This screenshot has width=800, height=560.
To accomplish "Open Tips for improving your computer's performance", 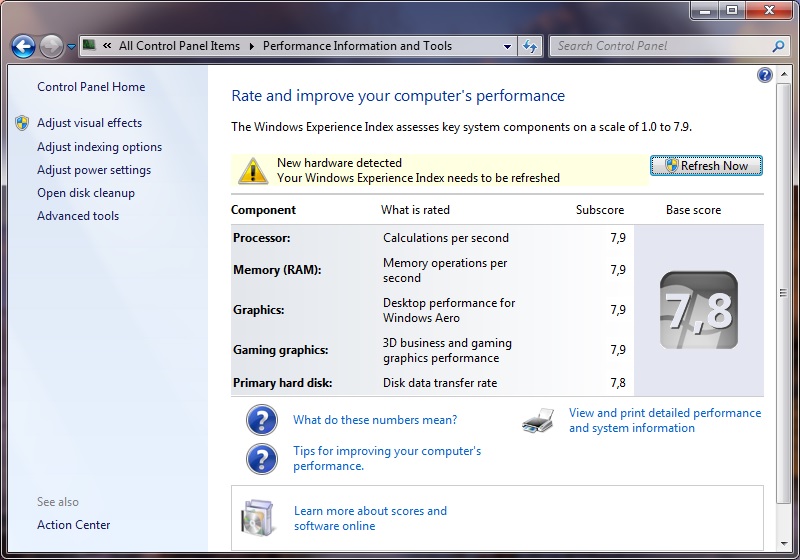I will [x=387, y=459].
